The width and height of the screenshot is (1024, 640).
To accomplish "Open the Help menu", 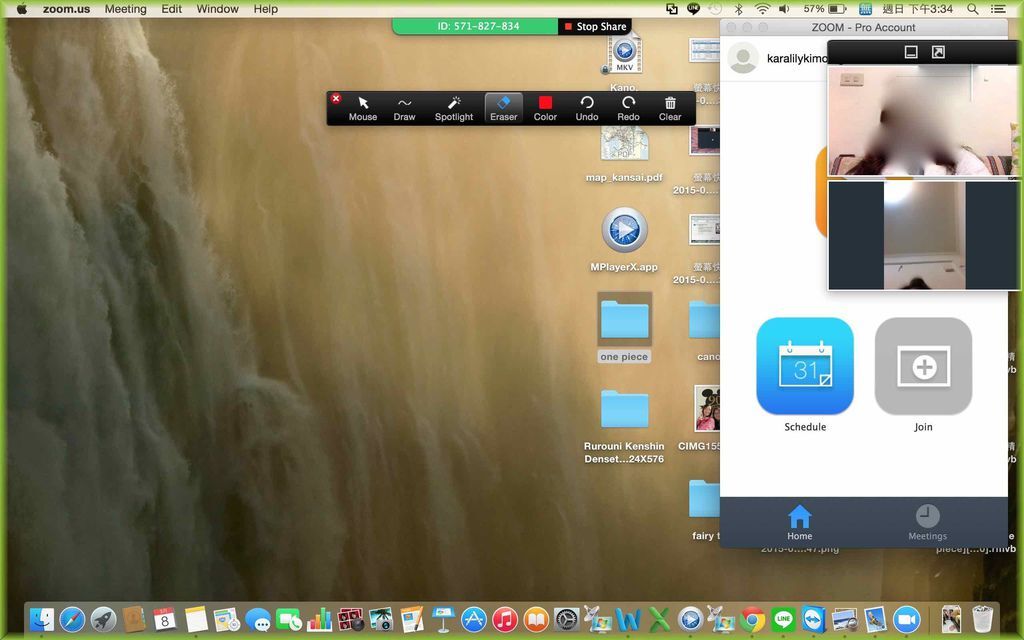I will click(265, 9).
